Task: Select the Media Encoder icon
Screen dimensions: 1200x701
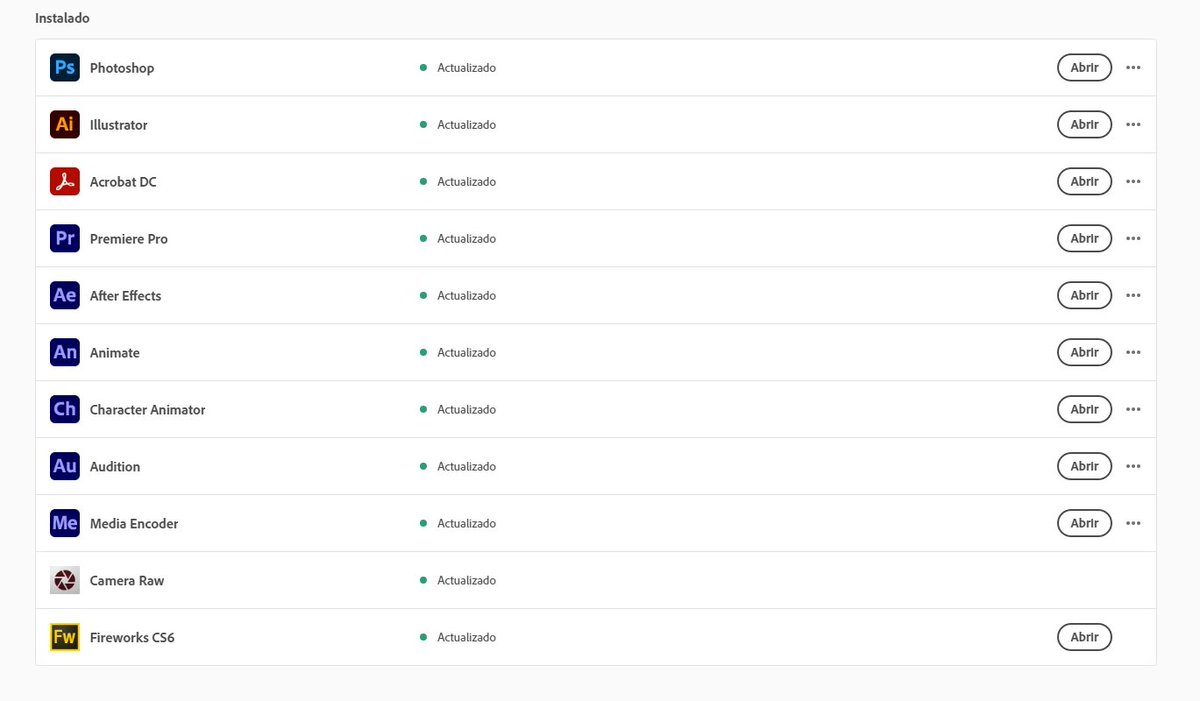Action: 65,524
